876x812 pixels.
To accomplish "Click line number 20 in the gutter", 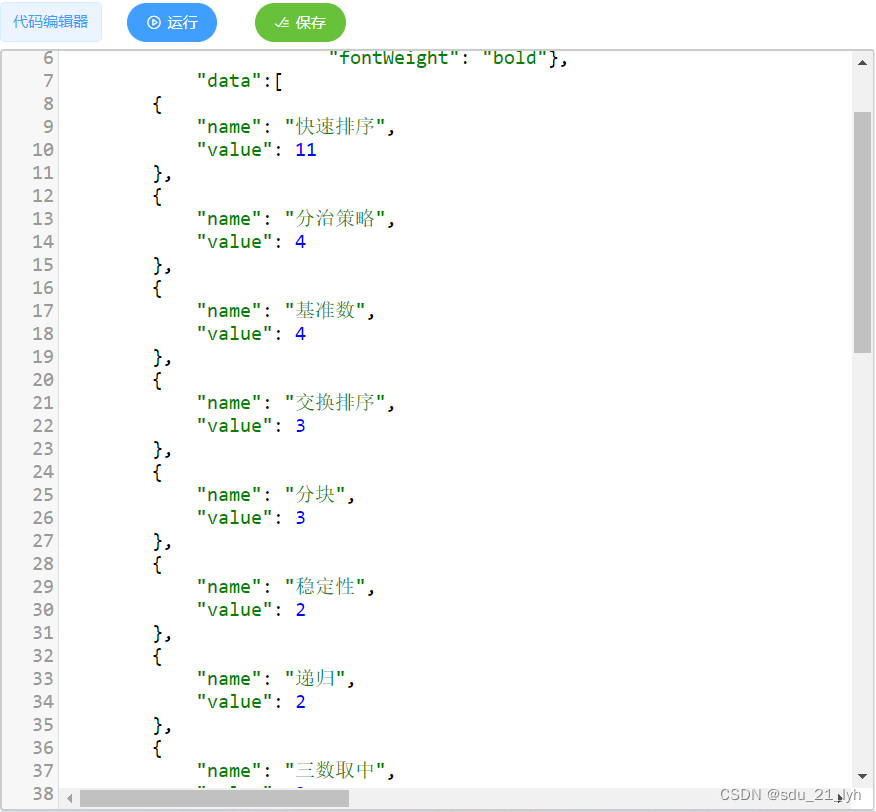I will [42, 380].
